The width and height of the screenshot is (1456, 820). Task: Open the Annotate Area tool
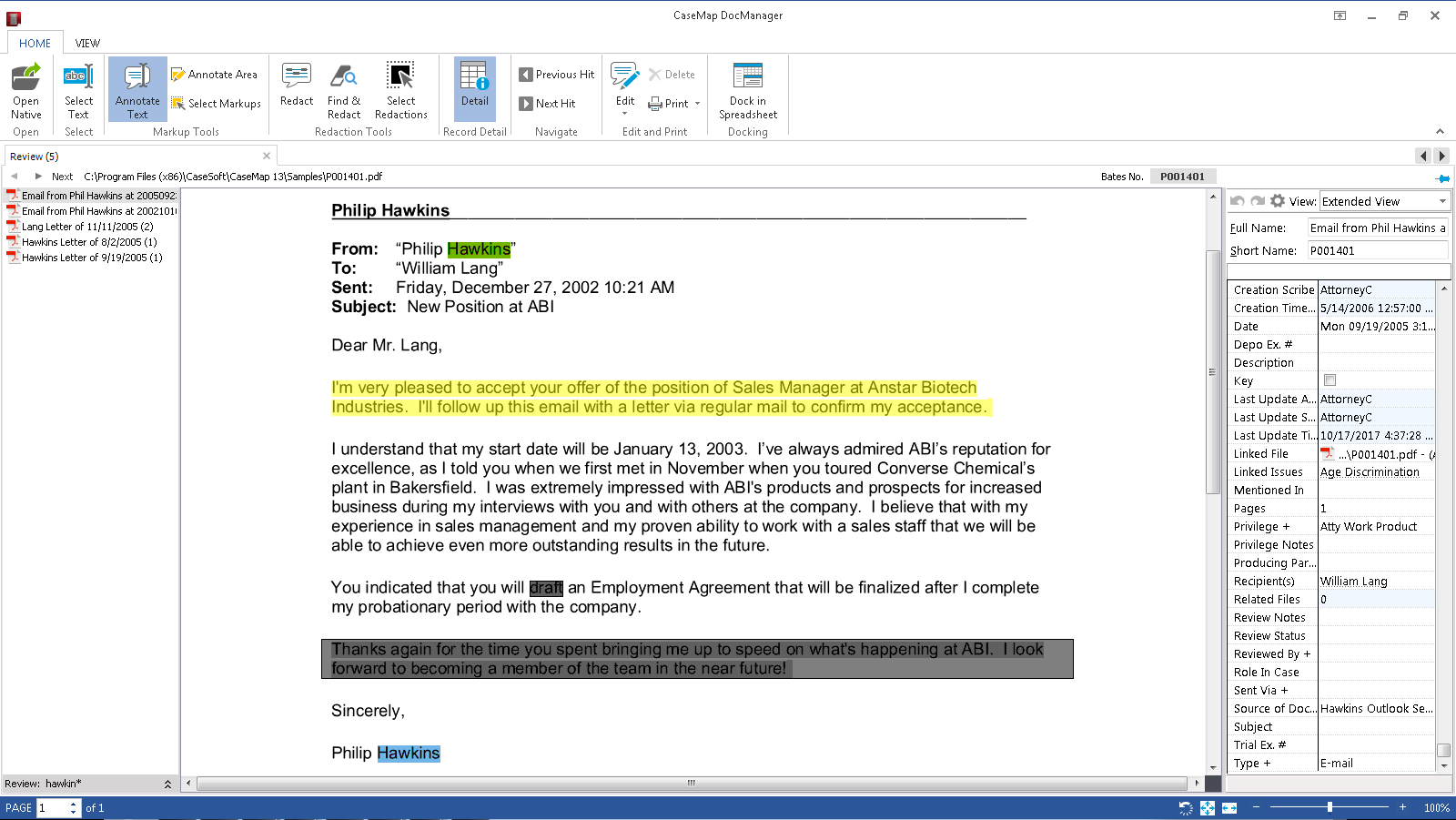[216, 74]
